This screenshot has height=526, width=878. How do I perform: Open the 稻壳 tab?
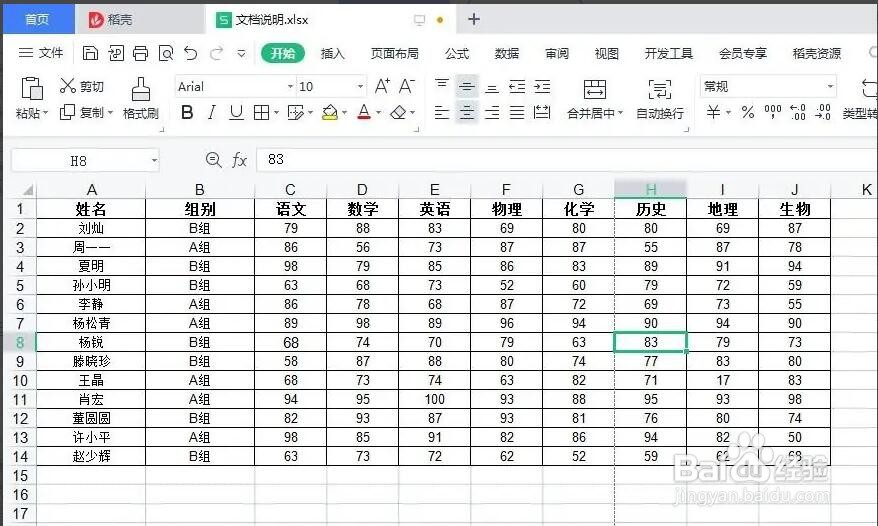pos(139,20)
